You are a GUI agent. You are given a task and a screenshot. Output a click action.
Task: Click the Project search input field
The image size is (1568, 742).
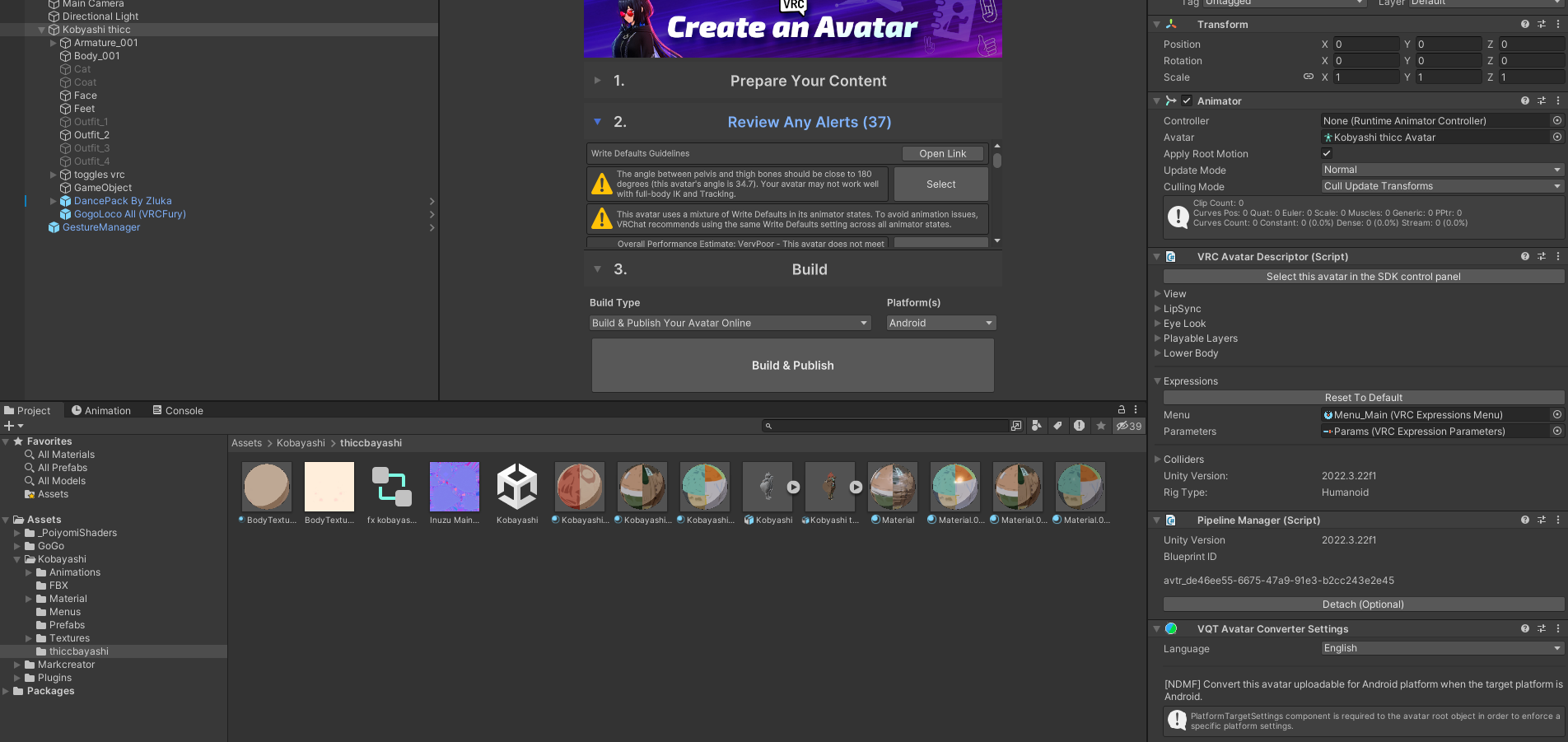coord(885,426)
